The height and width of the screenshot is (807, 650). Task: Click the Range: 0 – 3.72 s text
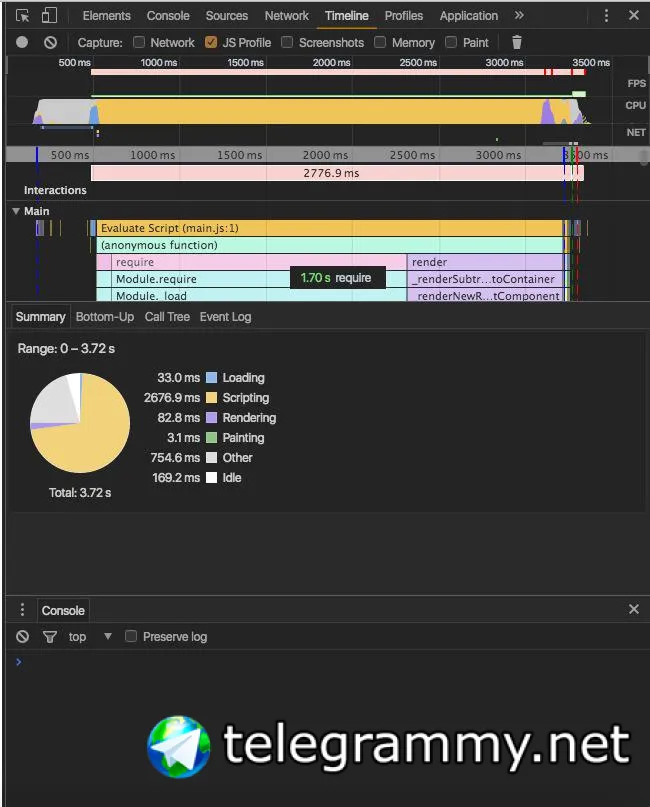(66, 348)
